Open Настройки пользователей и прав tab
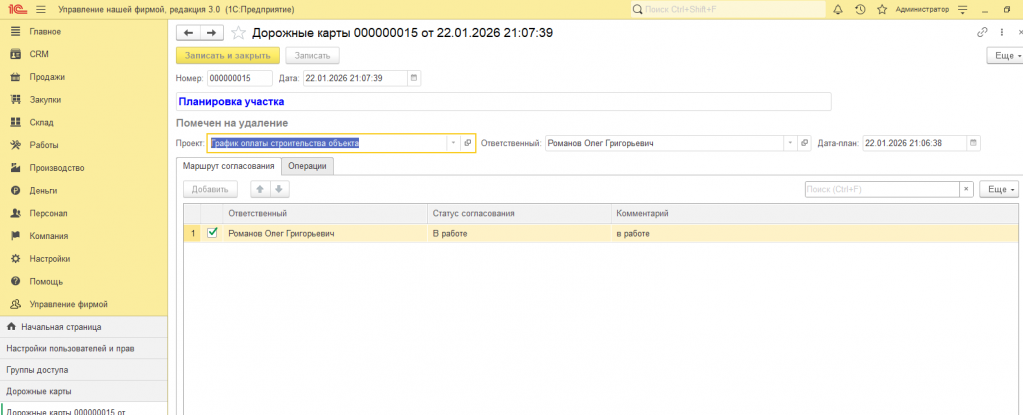Screen dimensions: 1023x415 [84, 348]
